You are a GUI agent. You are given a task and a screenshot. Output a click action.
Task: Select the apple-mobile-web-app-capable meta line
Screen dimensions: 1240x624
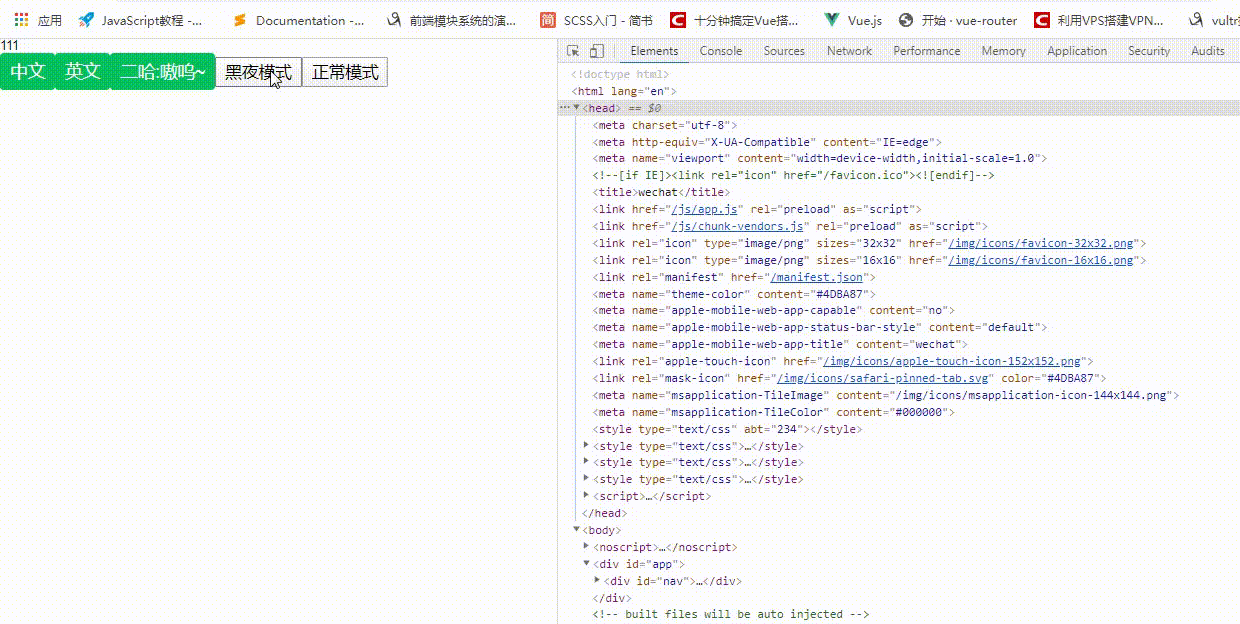773,311
